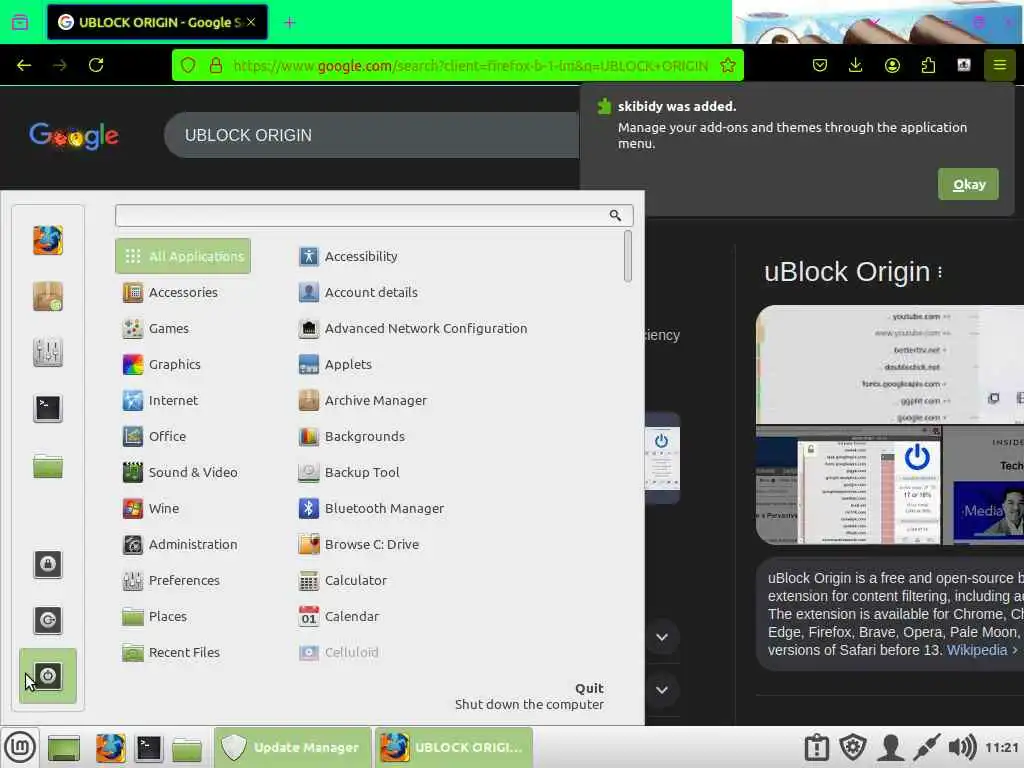Go back in Firefox toolbar

[x=24, y=65]
